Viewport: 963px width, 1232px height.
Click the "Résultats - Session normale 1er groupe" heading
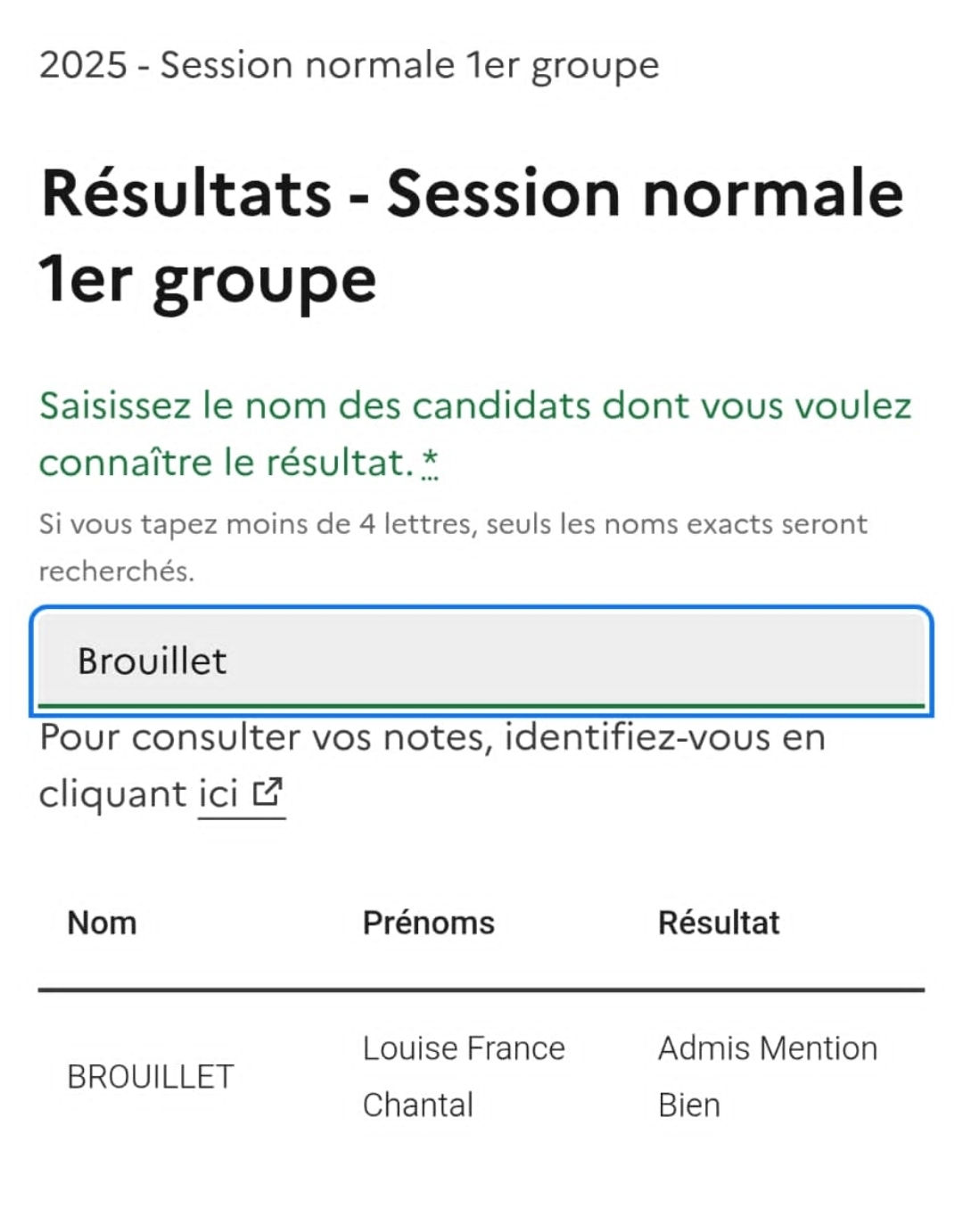[473, 236]
